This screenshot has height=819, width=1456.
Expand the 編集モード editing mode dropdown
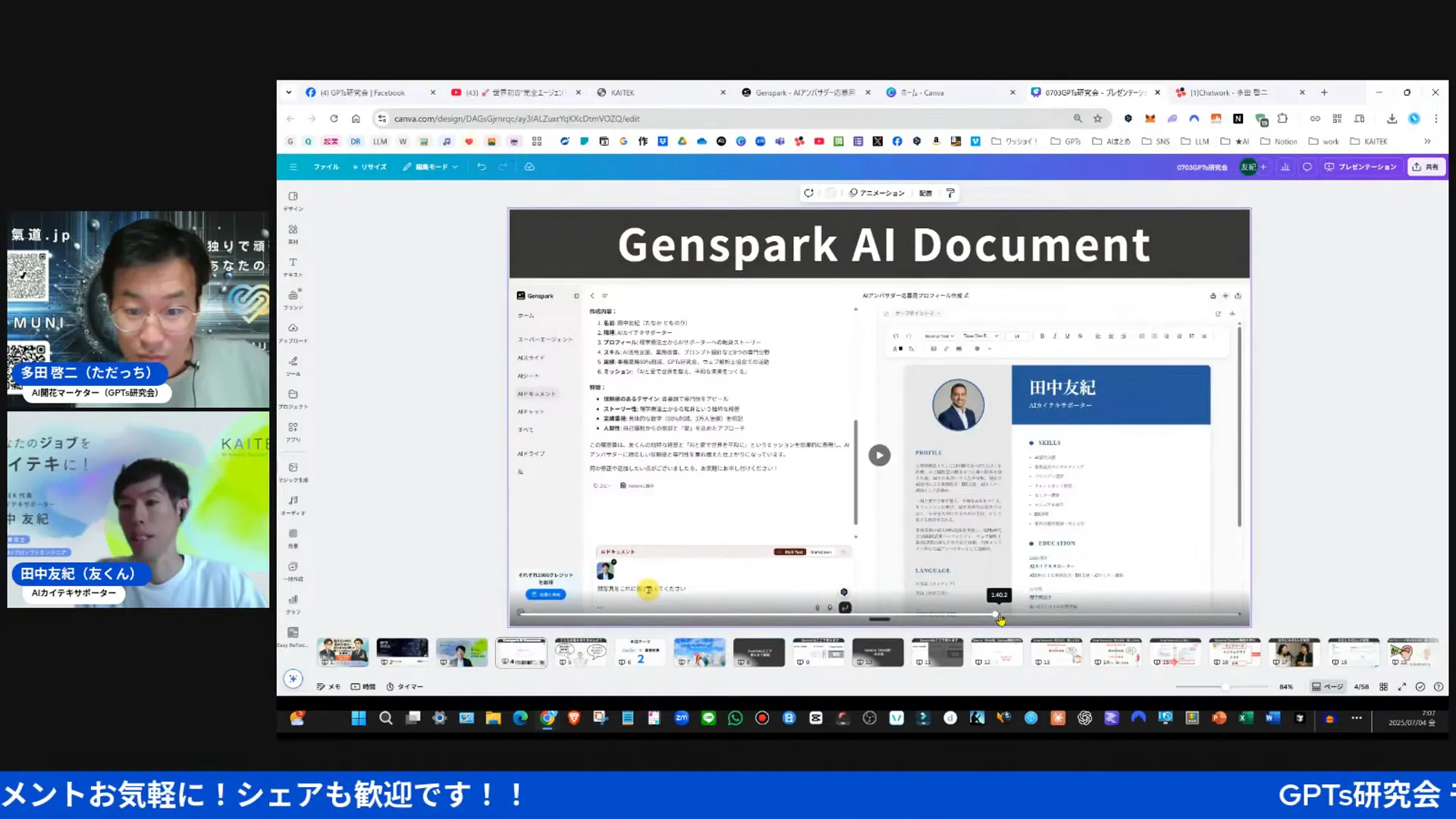click(x=431, y=167)
